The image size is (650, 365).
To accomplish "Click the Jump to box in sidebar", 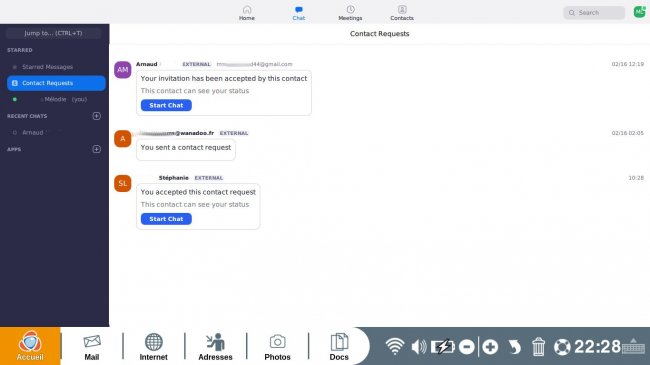I will 53,33.
